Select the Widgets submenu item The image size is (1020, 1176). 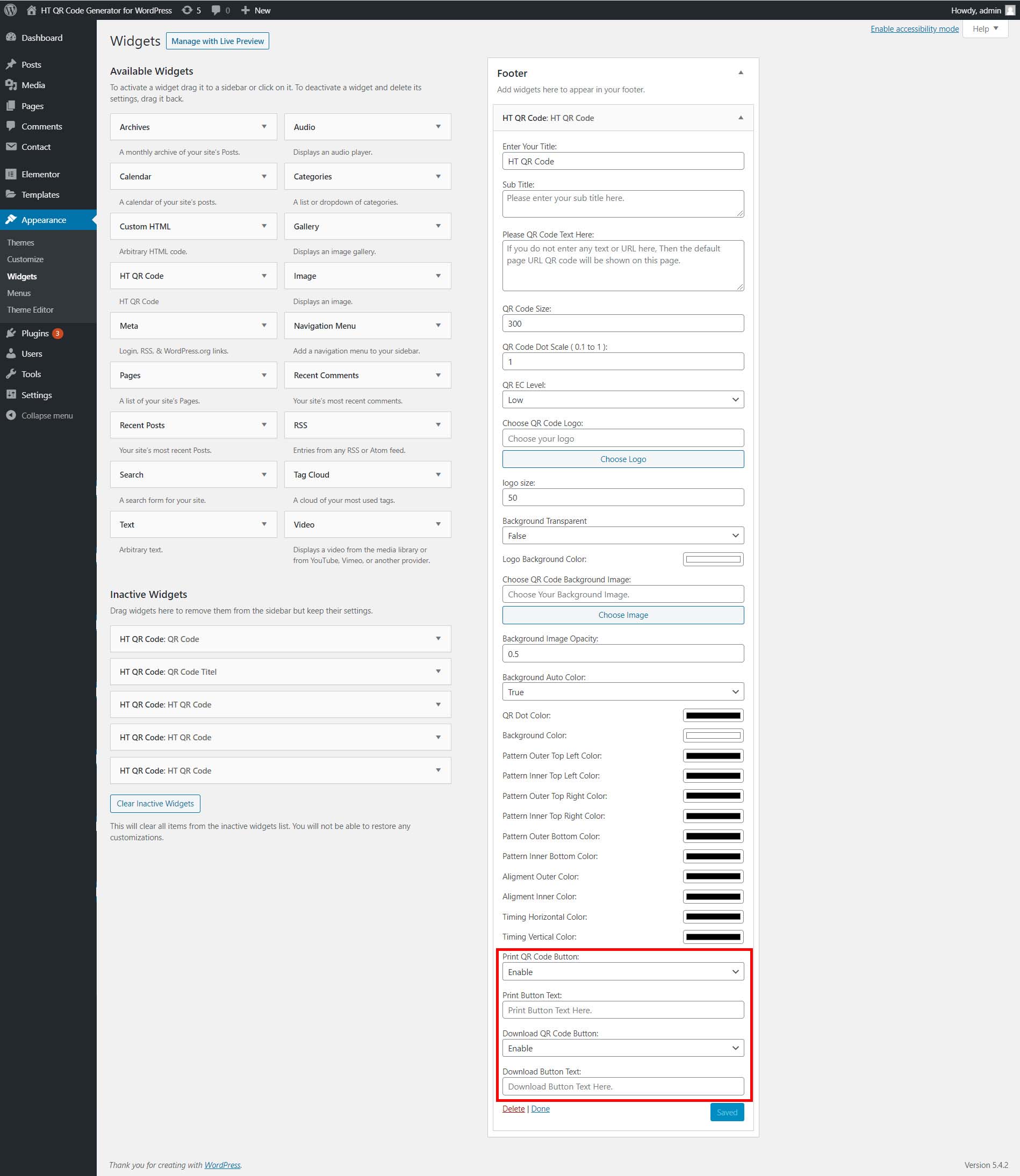21,277
